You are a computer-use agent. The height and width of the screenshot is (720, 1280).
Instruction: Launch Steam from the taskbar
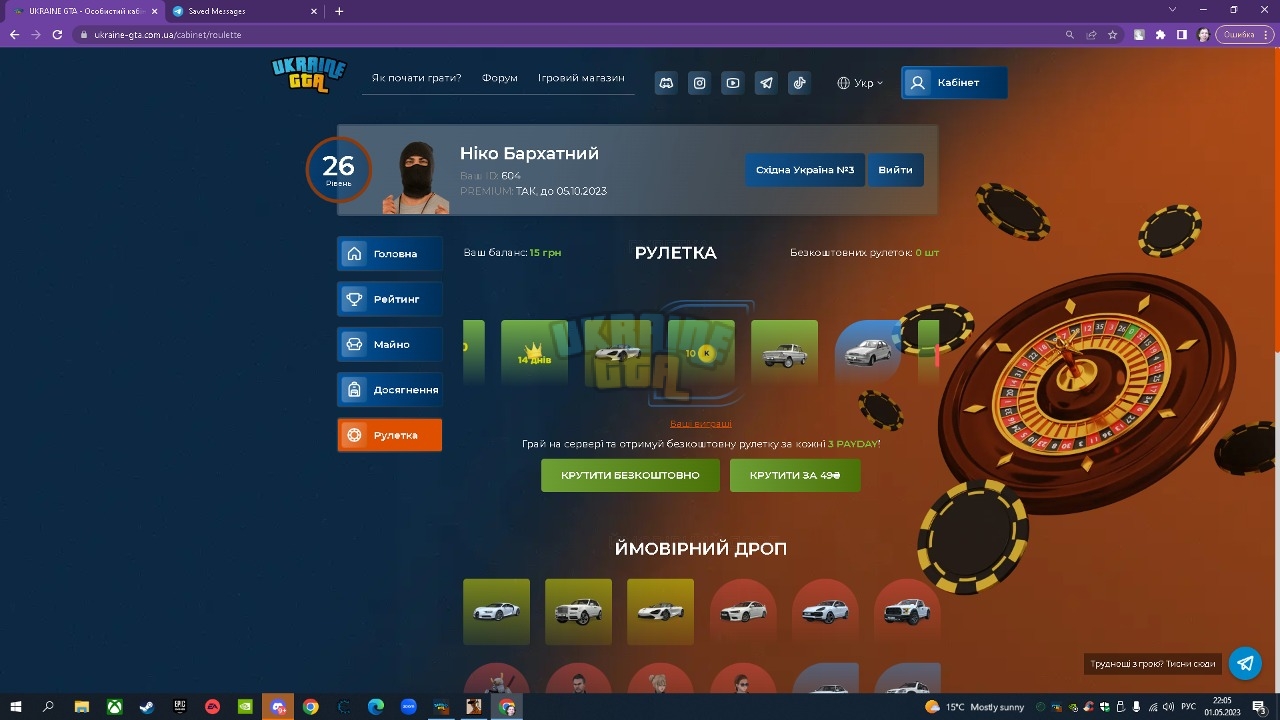pyautogui.click(x=147, y=707)
